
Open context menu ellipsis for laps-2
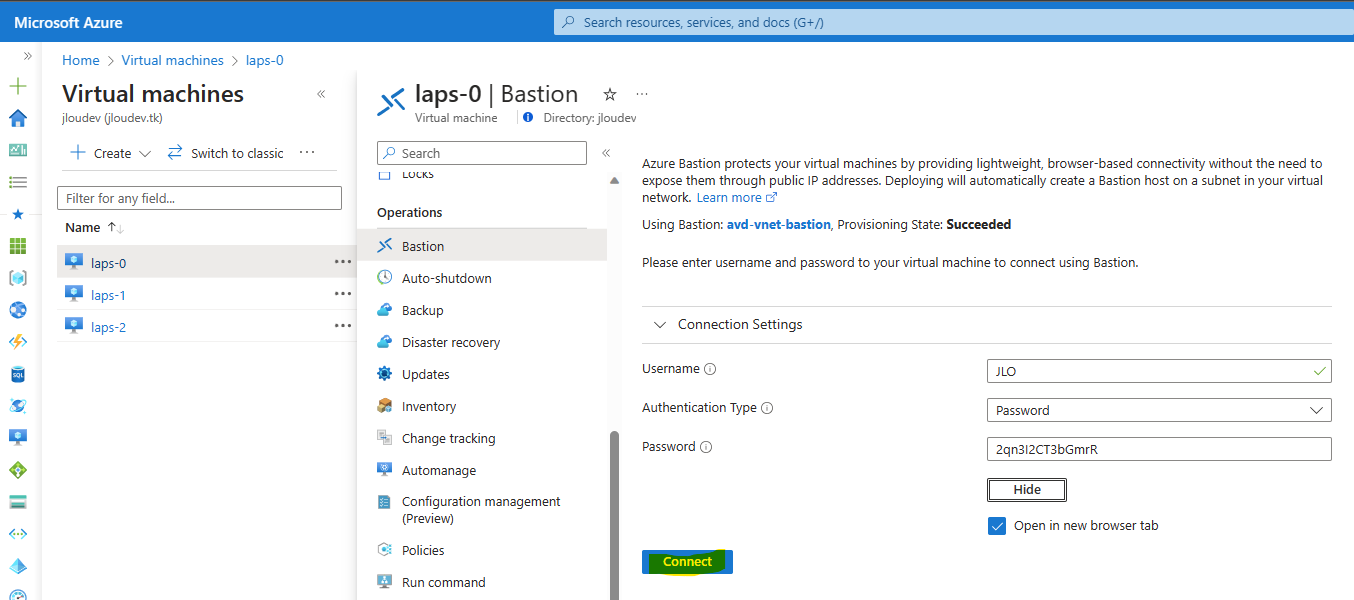click(343, 326)
